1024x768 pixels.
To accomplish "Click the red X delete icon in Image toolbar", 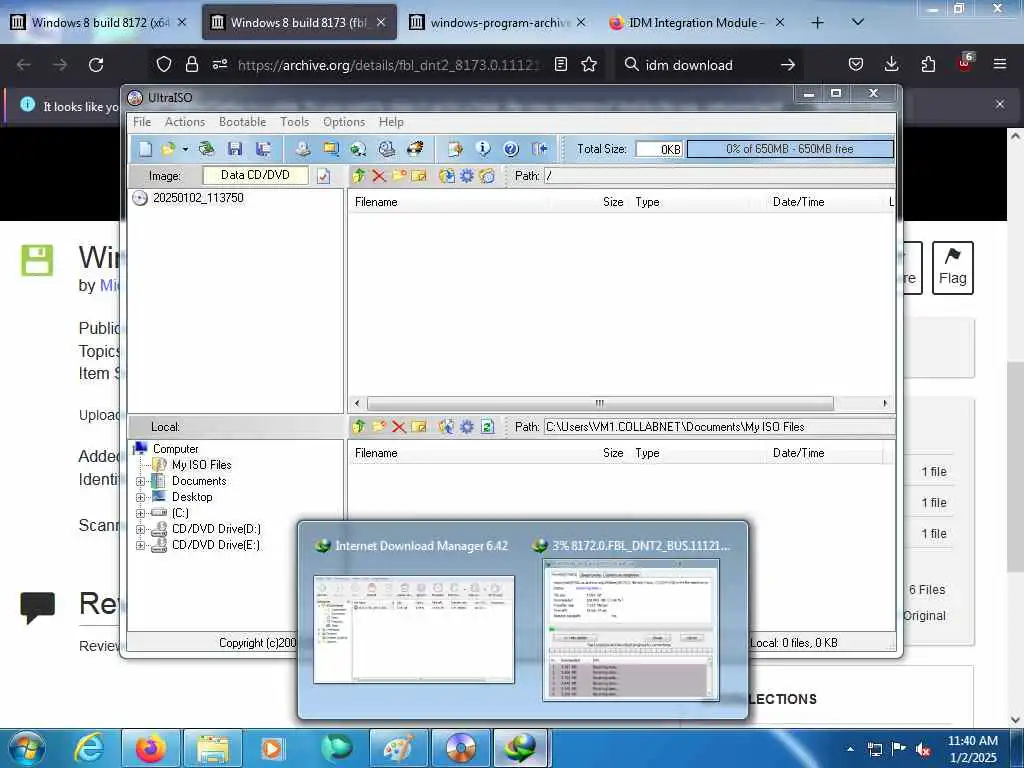I will [379, 176].
